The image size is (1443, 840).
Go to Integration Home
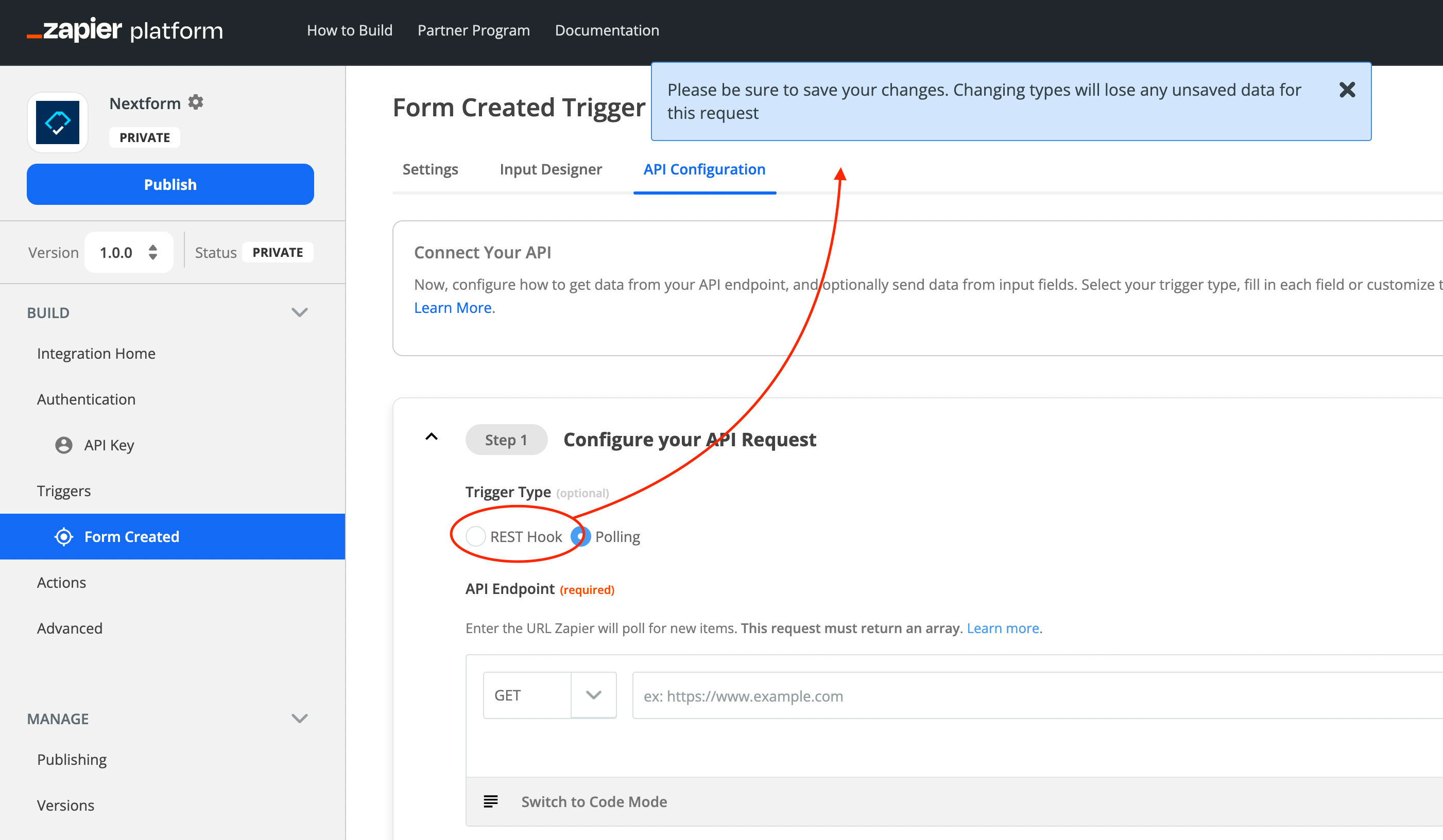pyautogui.click(x=96, y=353)
